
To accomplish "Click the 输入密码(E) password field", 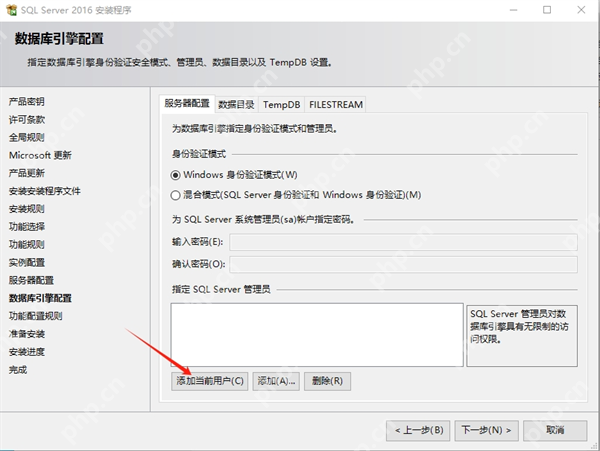I will pos(403,243).
